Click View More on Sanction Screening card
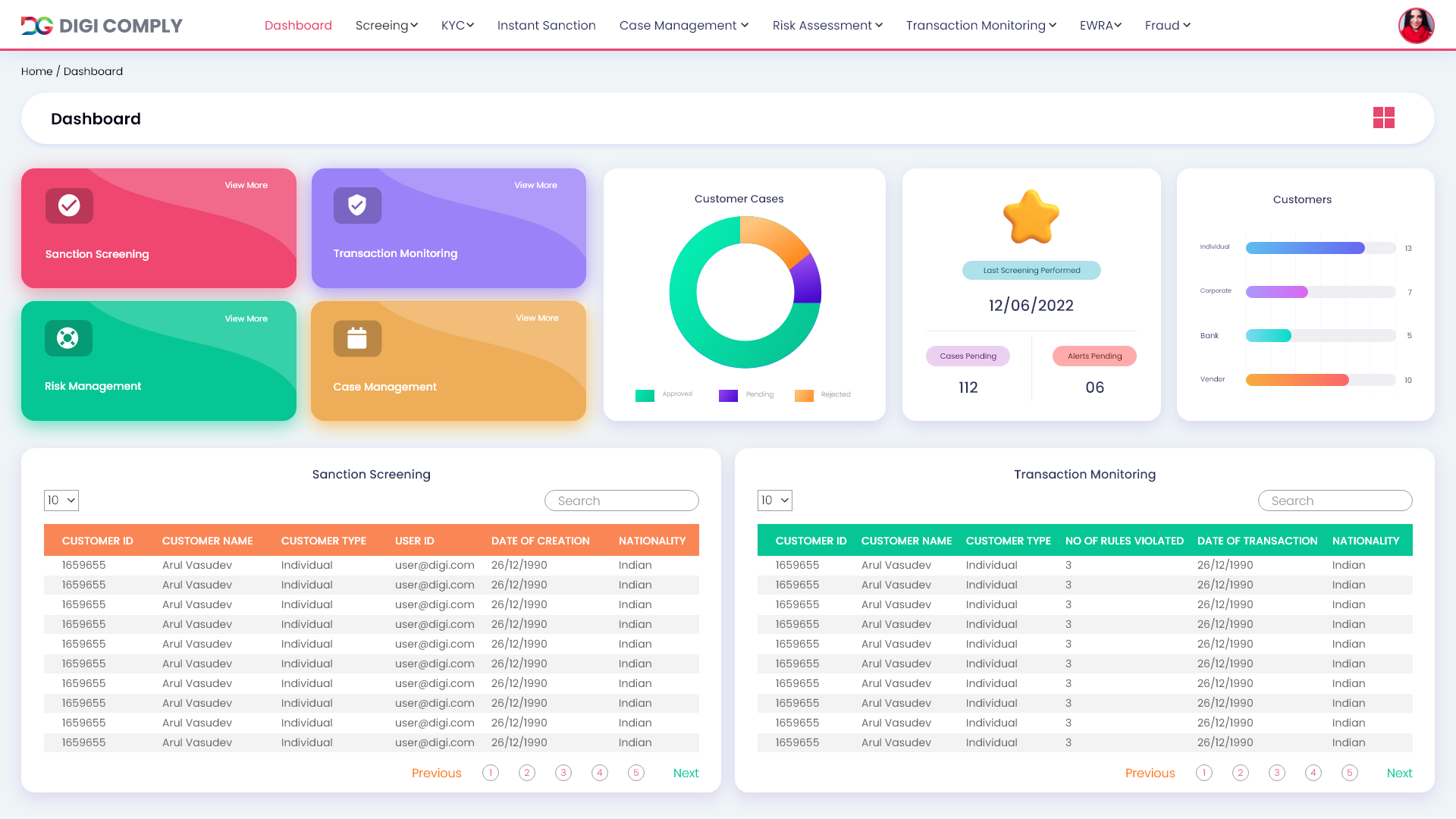The height and width of the screenshot is (819, 1456). coord(246,185)
